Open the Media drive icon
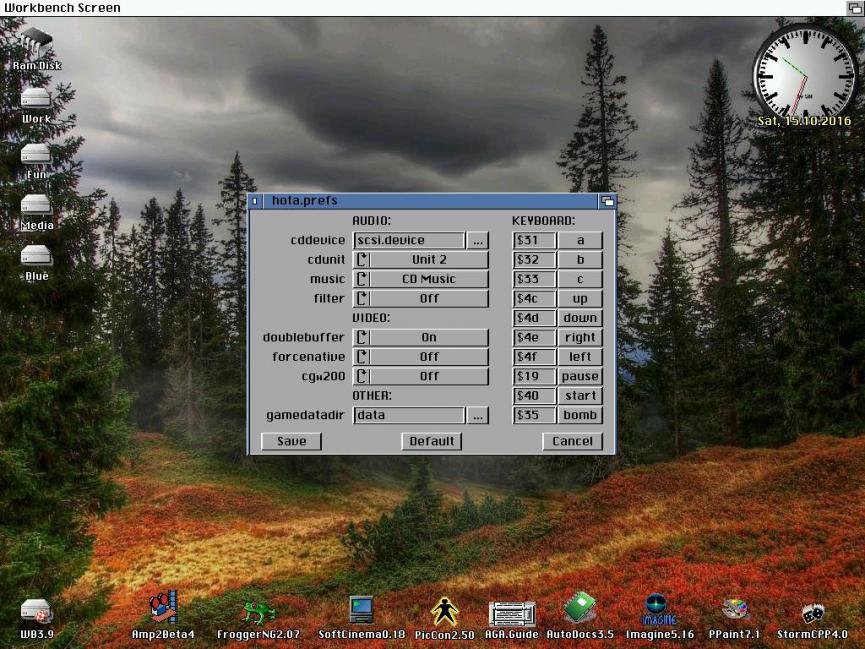Screen dimensions: 865x649 pyautogui.click(x=36, y=206)
